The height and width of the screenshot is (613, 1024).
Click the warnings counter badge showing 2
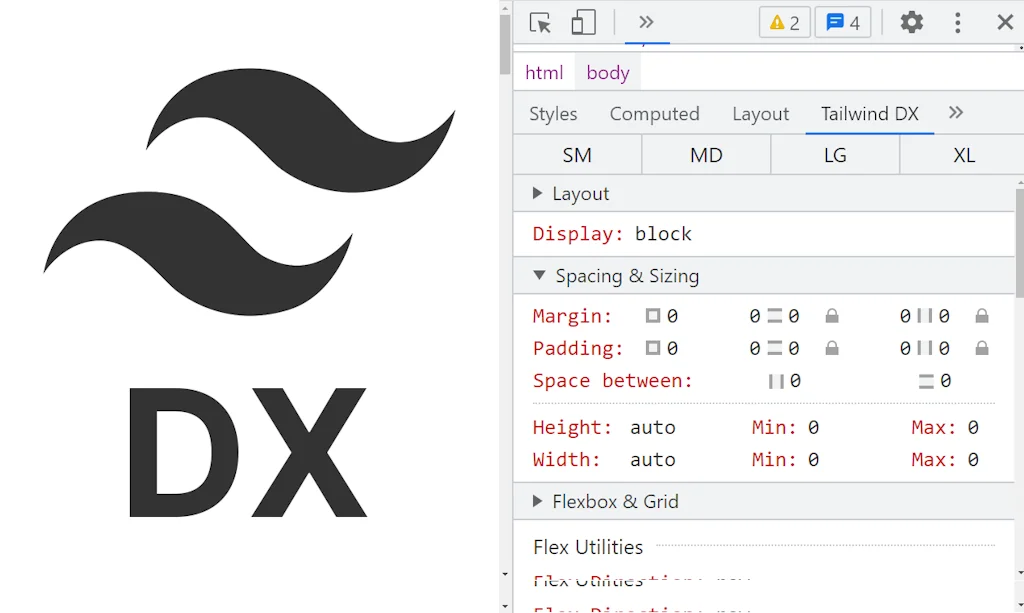(x=784, y=23)
